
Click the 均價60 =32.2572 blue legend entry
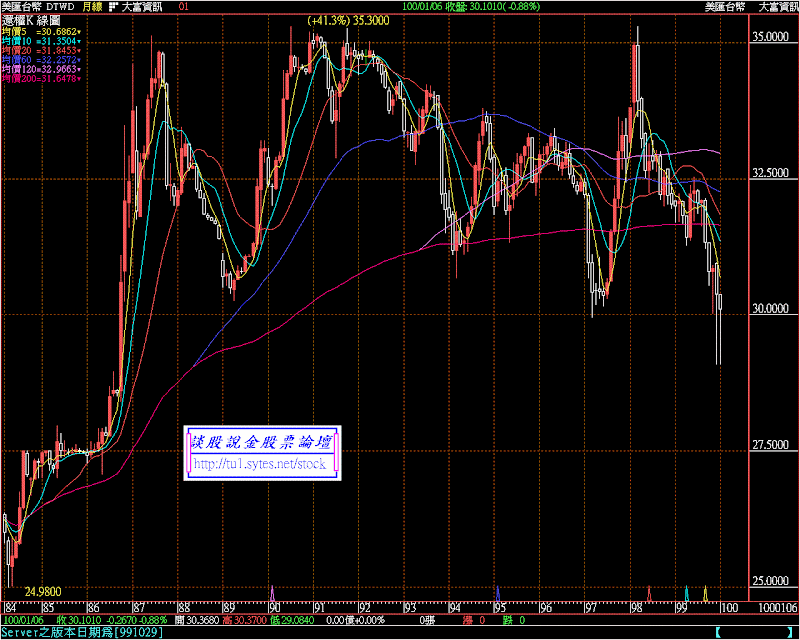39,60
